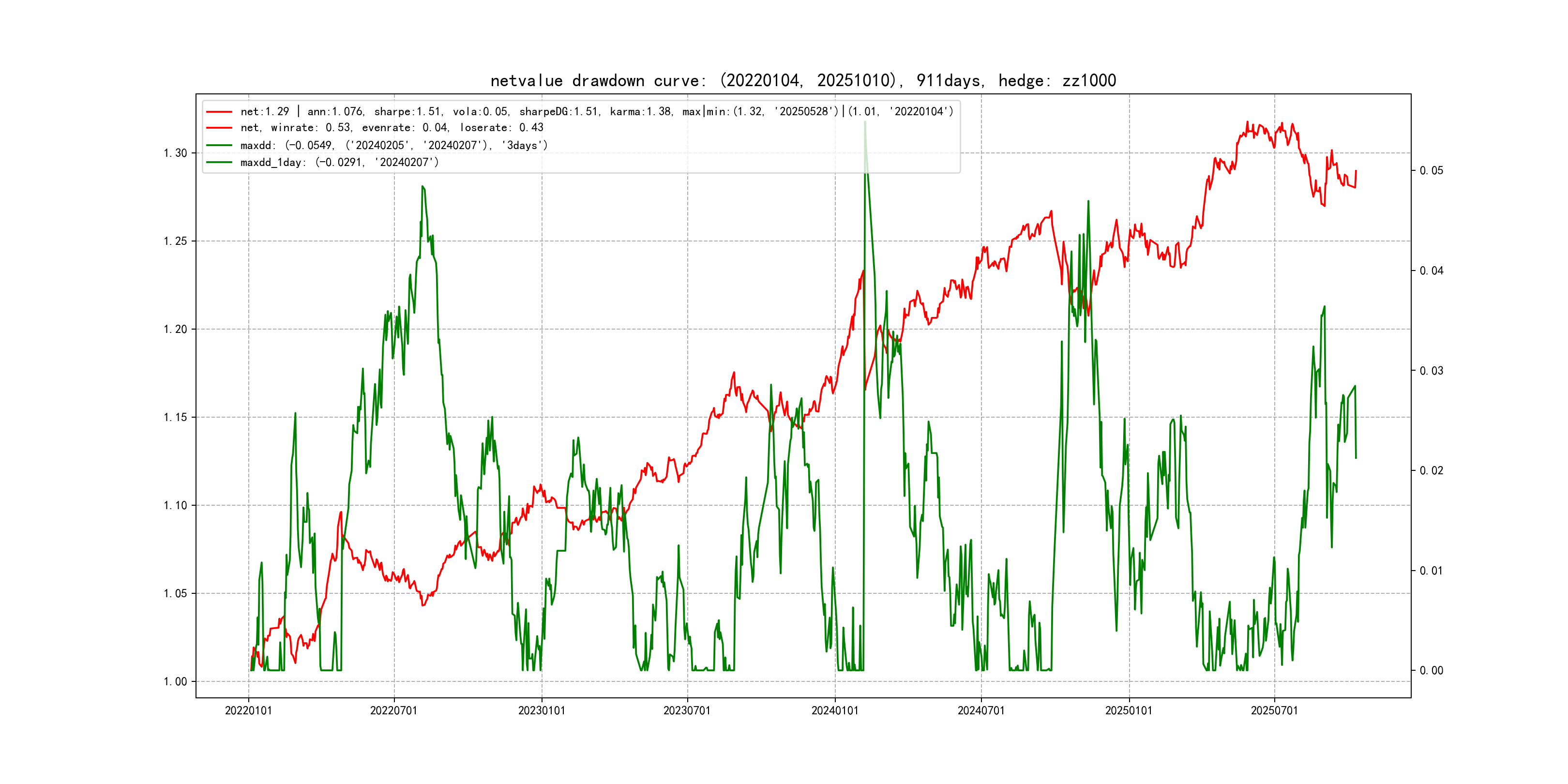Click the red net:1.29 legend line swatch
The height and width of the screenshot is (784, 1568).
pyautogui.click(x=219, y=112)
